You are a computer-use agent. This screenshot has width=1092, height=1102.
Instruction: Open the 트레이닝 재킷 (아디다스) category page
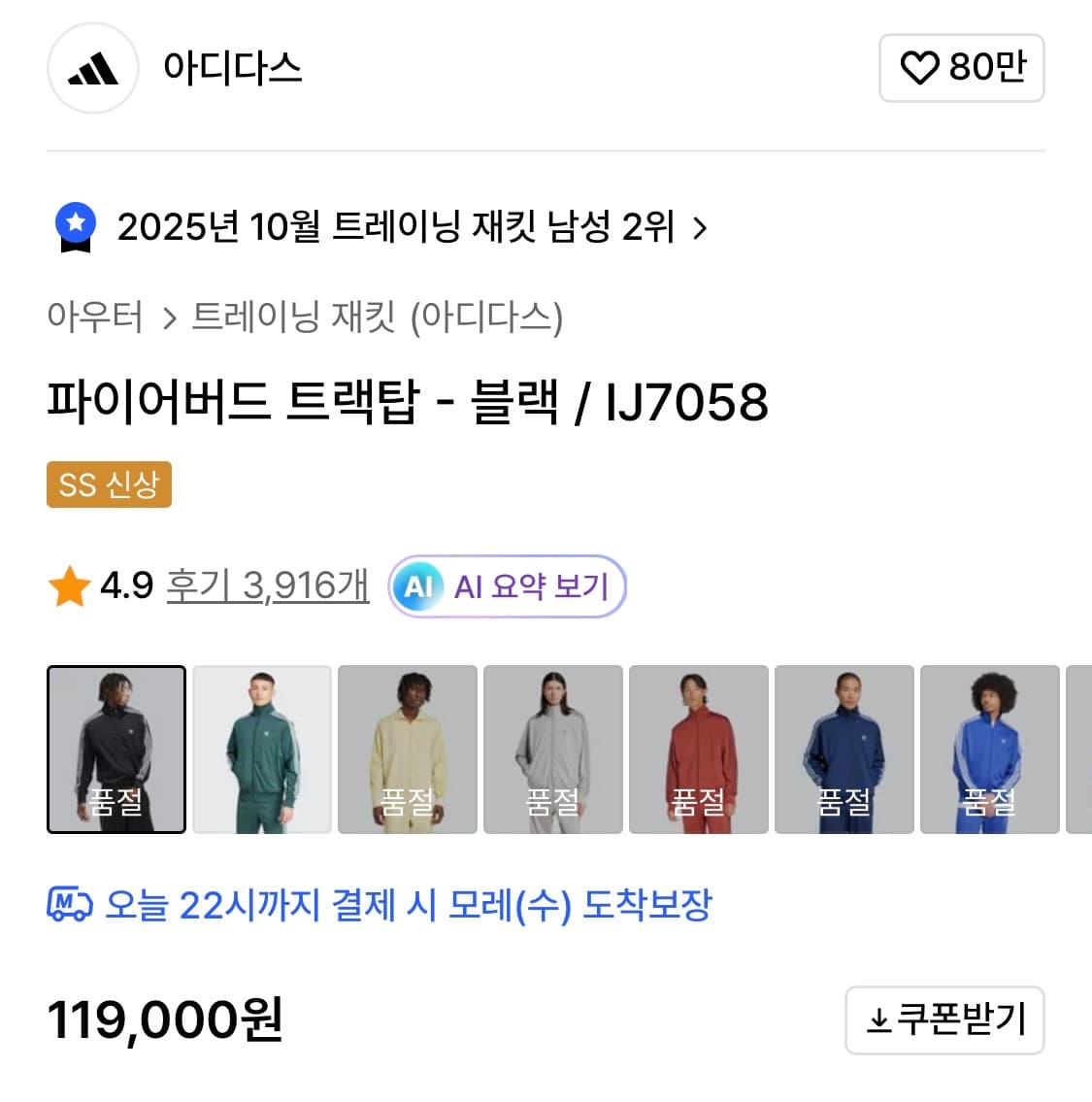click(378, 317)
